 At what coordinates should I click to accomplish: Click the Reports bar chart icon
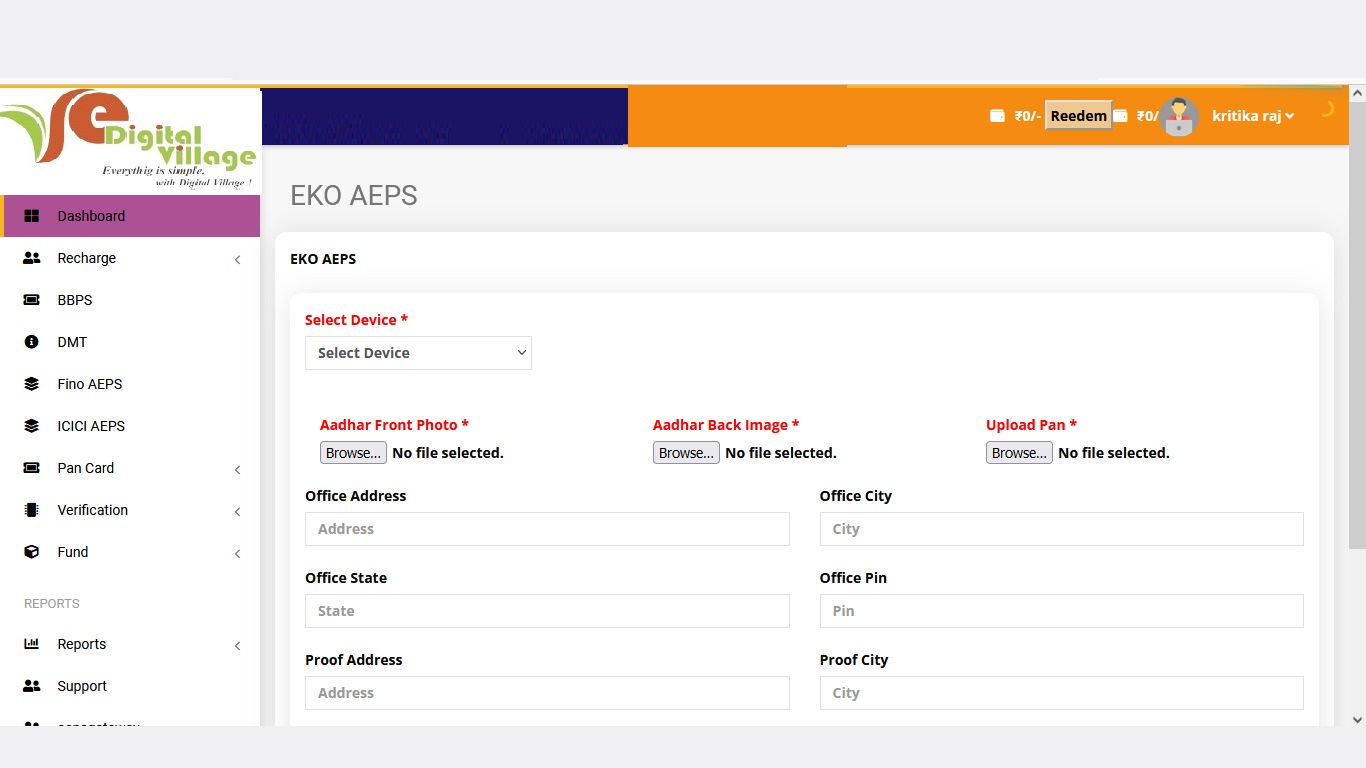tap(31, 644)
